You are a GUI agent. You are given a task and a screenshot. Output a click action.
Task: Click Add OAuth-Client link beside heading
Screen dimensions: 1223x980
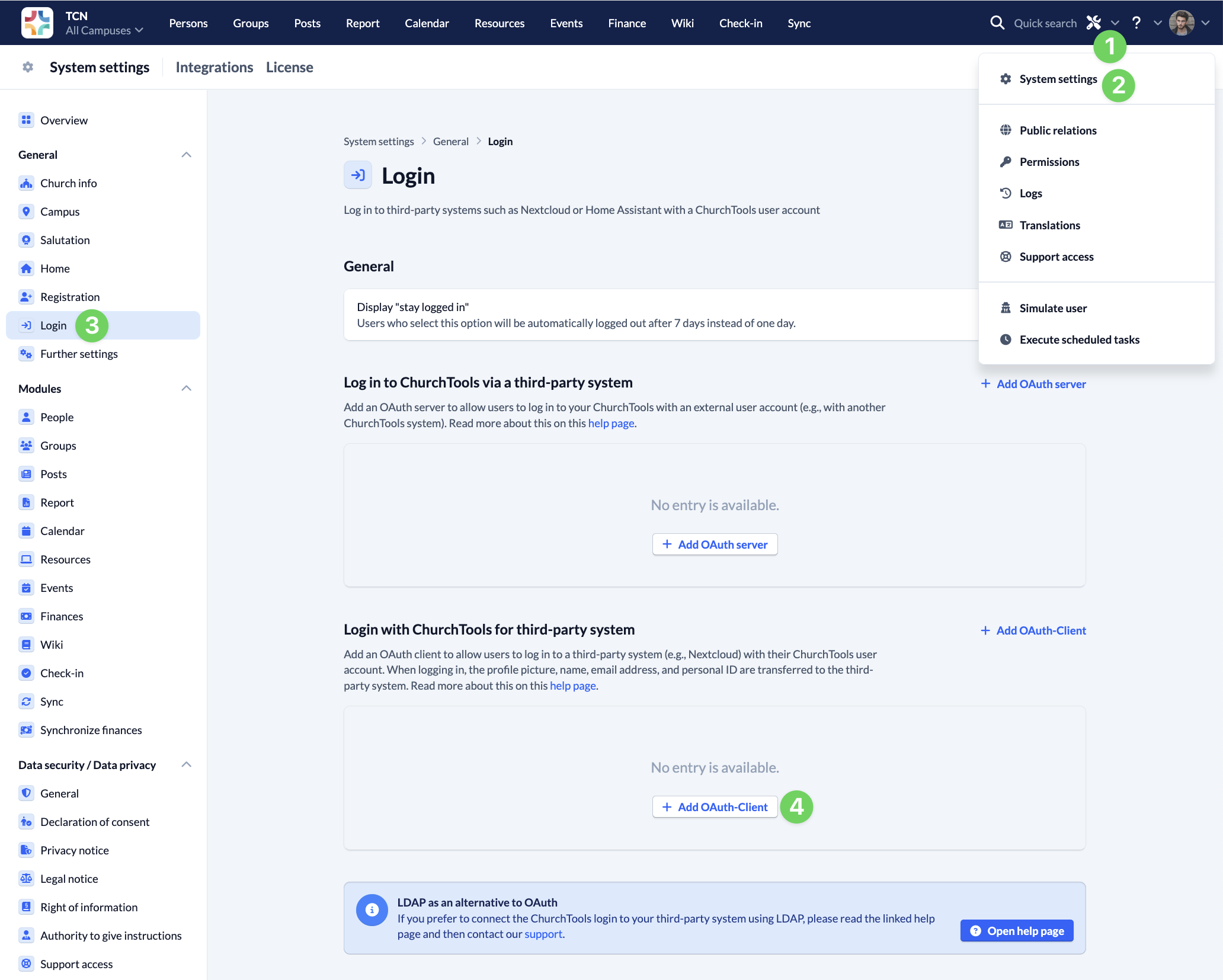pos(1033,630)
